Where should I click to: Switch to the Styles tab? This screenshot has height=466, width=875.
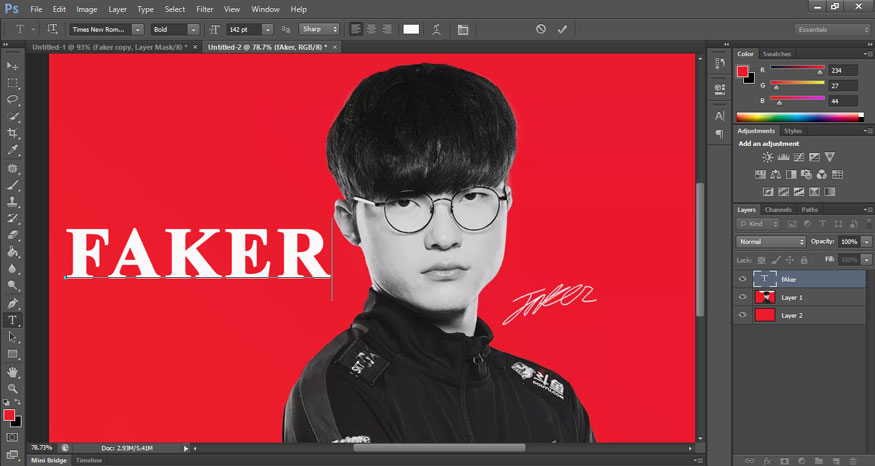(792, 131)
